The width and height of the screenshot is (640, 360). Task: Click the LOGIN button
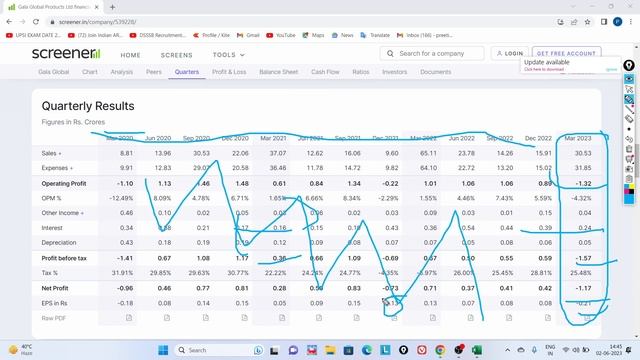509,53
